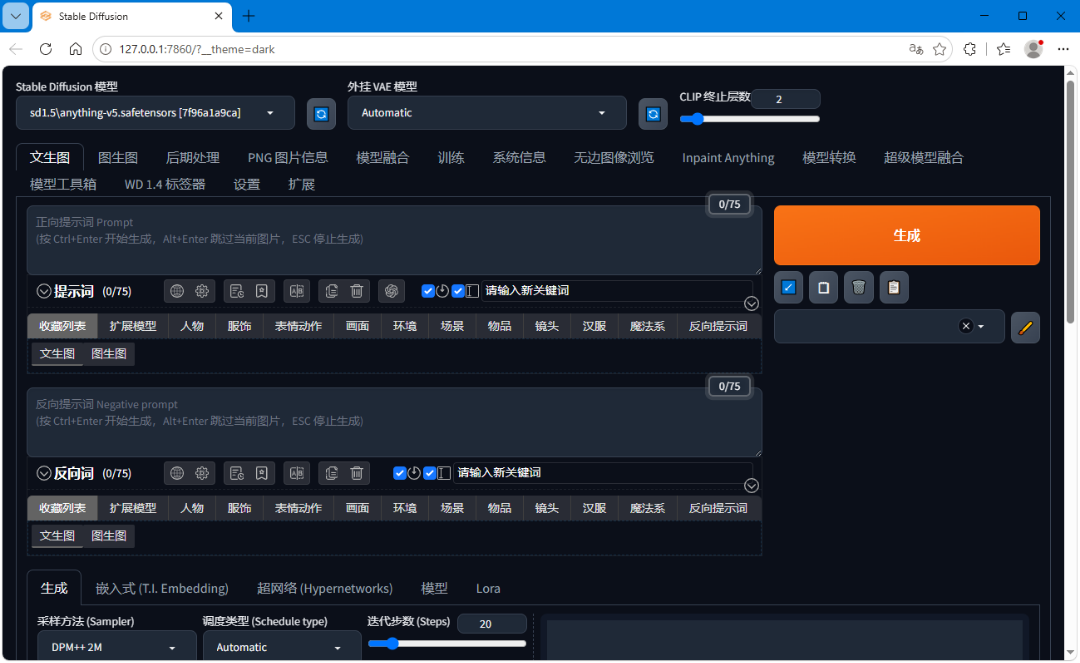Open history icon in 反向词 toolbar
The width and height of the screenshot is (1080, 663).
click(237, 473)
